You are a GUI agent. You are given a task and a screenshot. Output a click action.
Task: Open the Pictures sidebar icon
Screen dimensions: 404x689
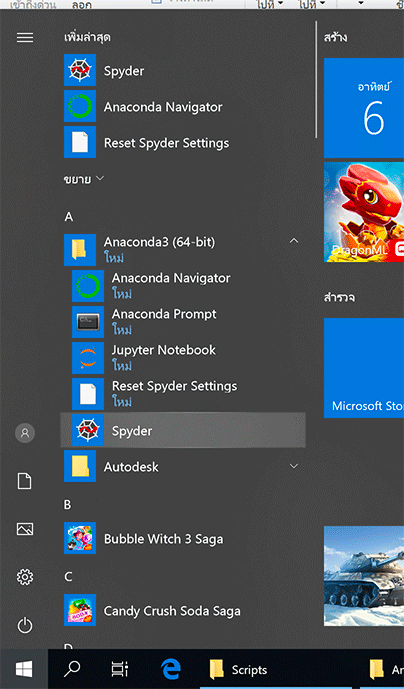25,529
